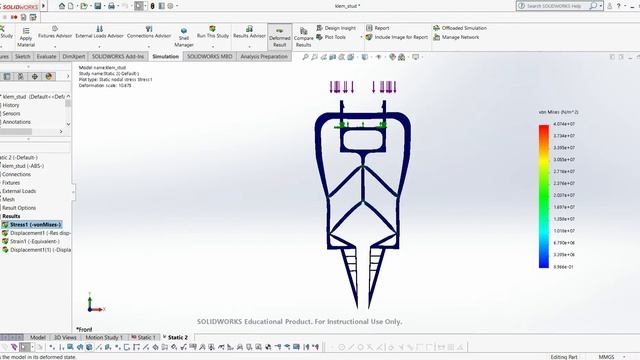Click Manage Network
The image size is (640, 360).
click(456, 37)
